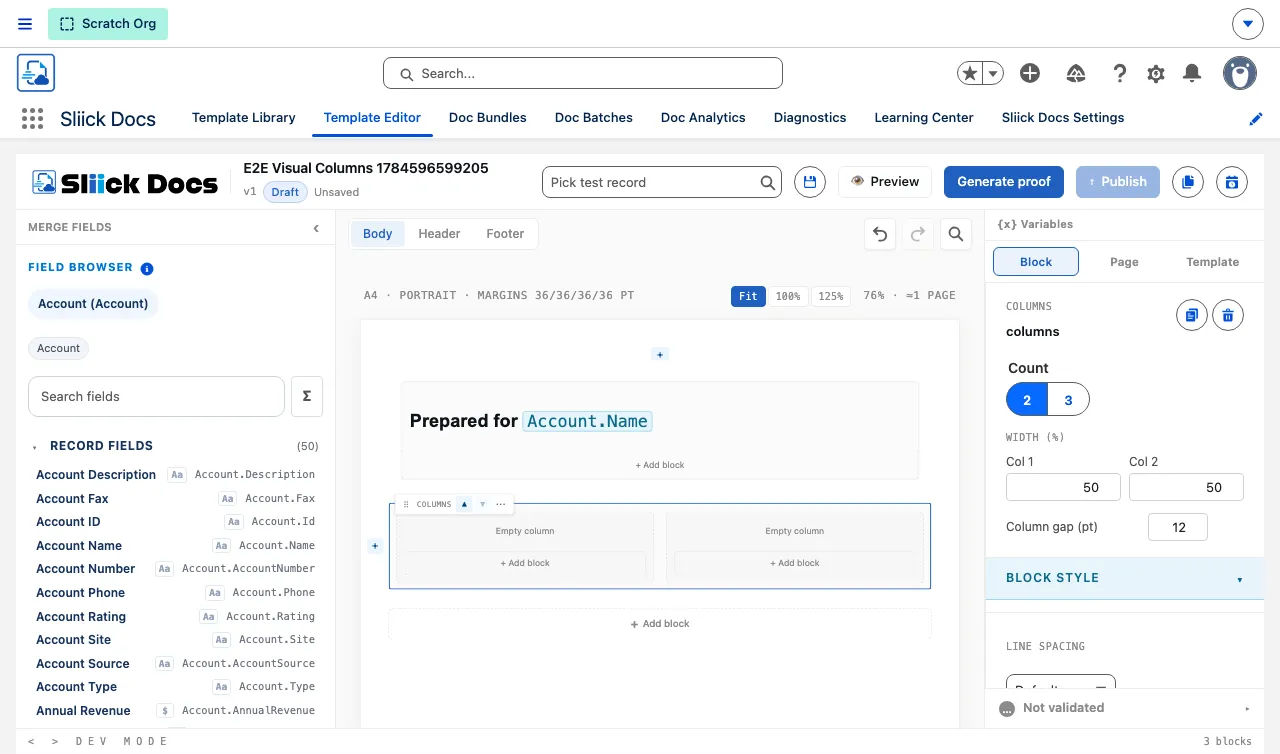This screenshot has width=1280, height=754.
Task: Set column count to 3
Action: (x=1068, y=400)
